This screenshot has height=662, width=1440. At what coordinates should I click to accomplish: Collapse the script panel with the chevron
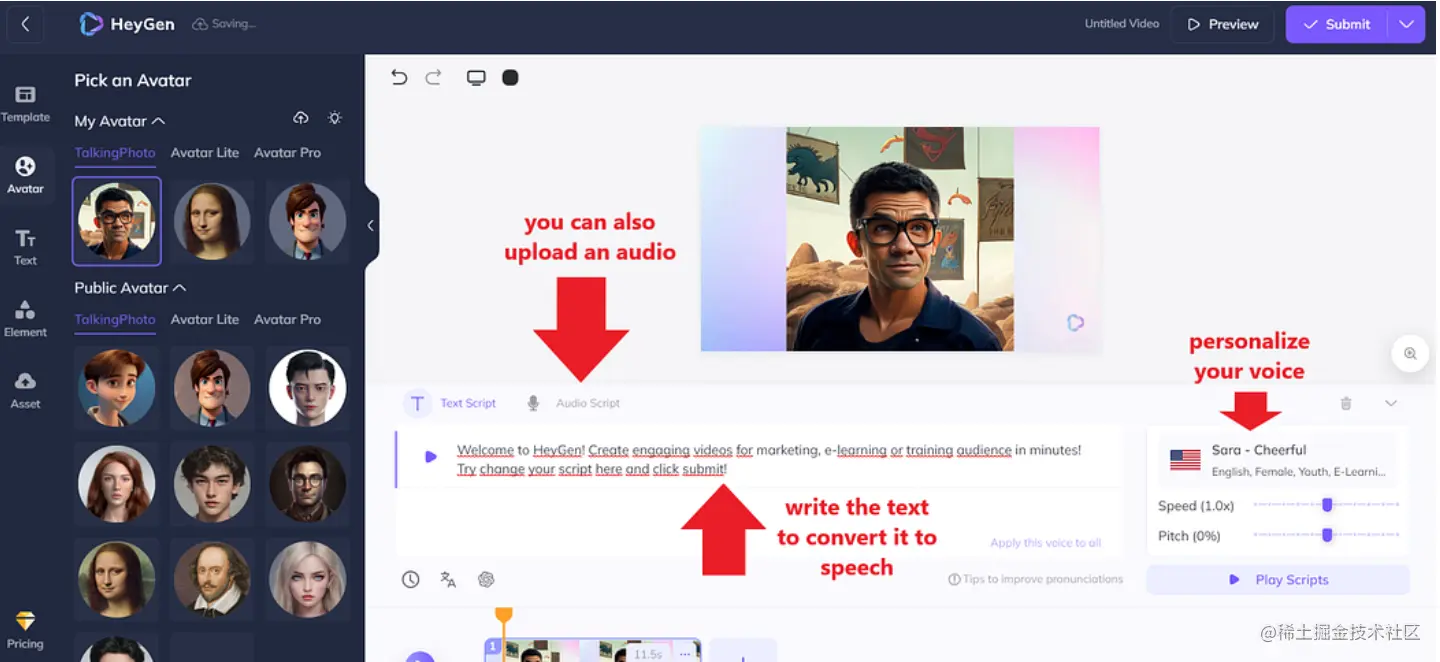[x=1391, y=403]
